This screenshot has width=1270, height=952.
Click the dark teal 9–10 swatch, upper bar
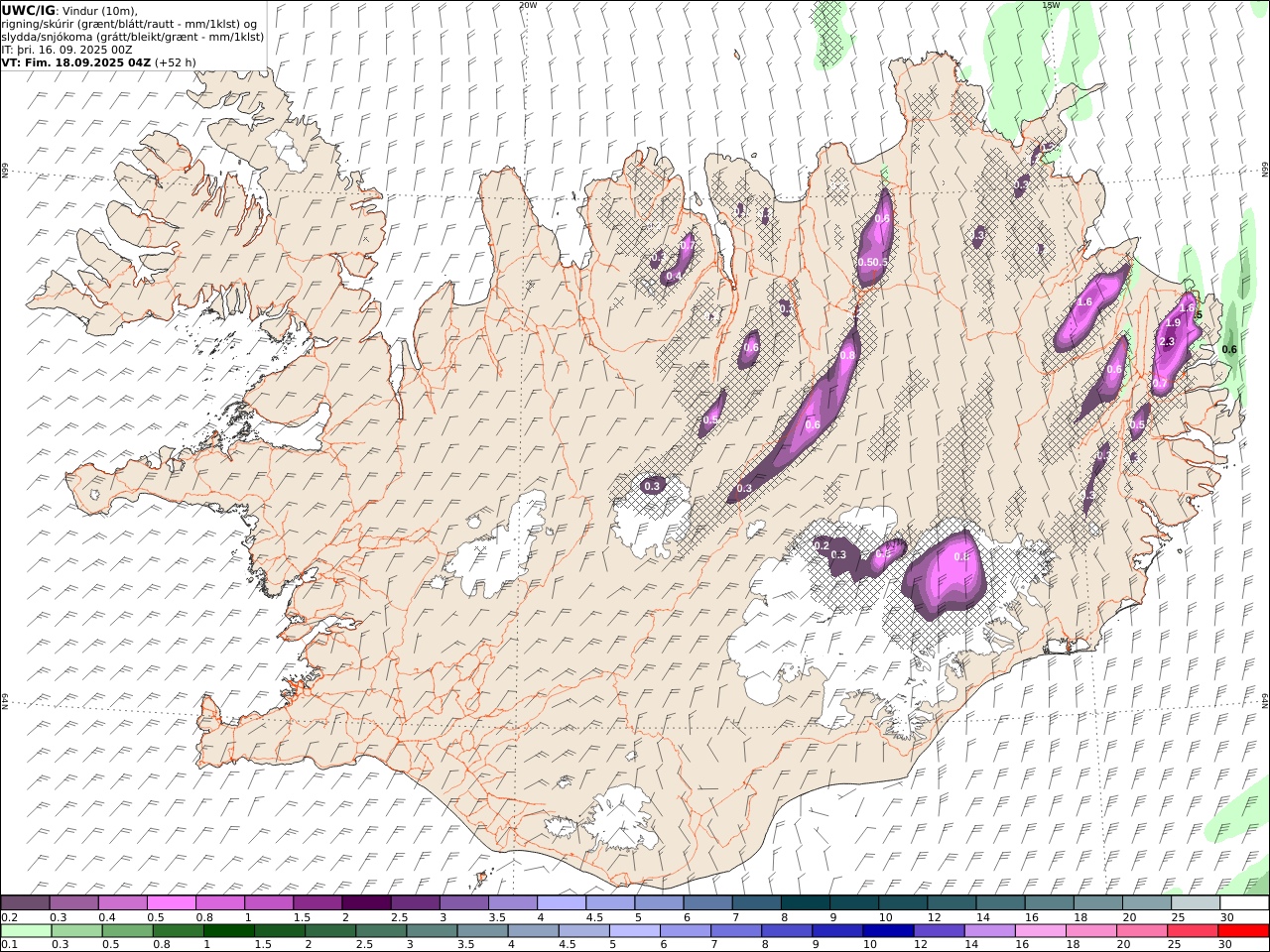tap(854, 902)
